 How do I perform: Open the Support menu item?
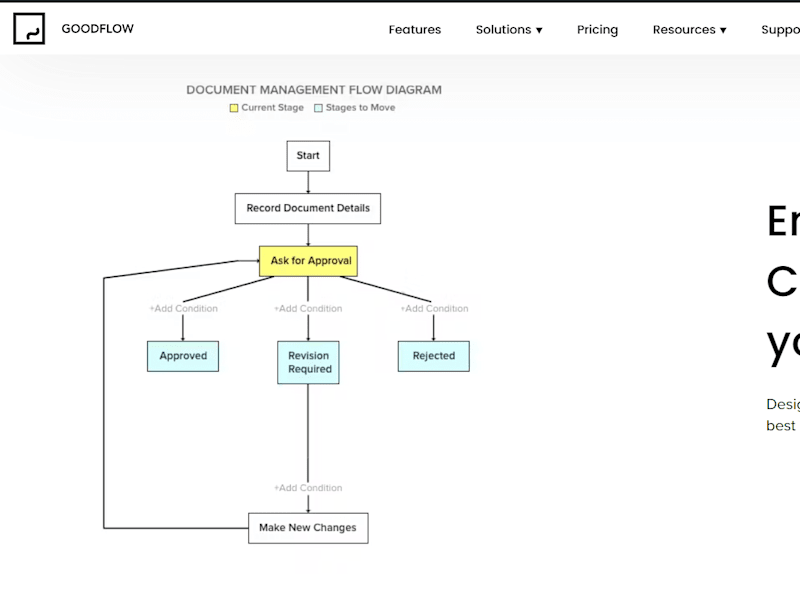pos(781,30)
